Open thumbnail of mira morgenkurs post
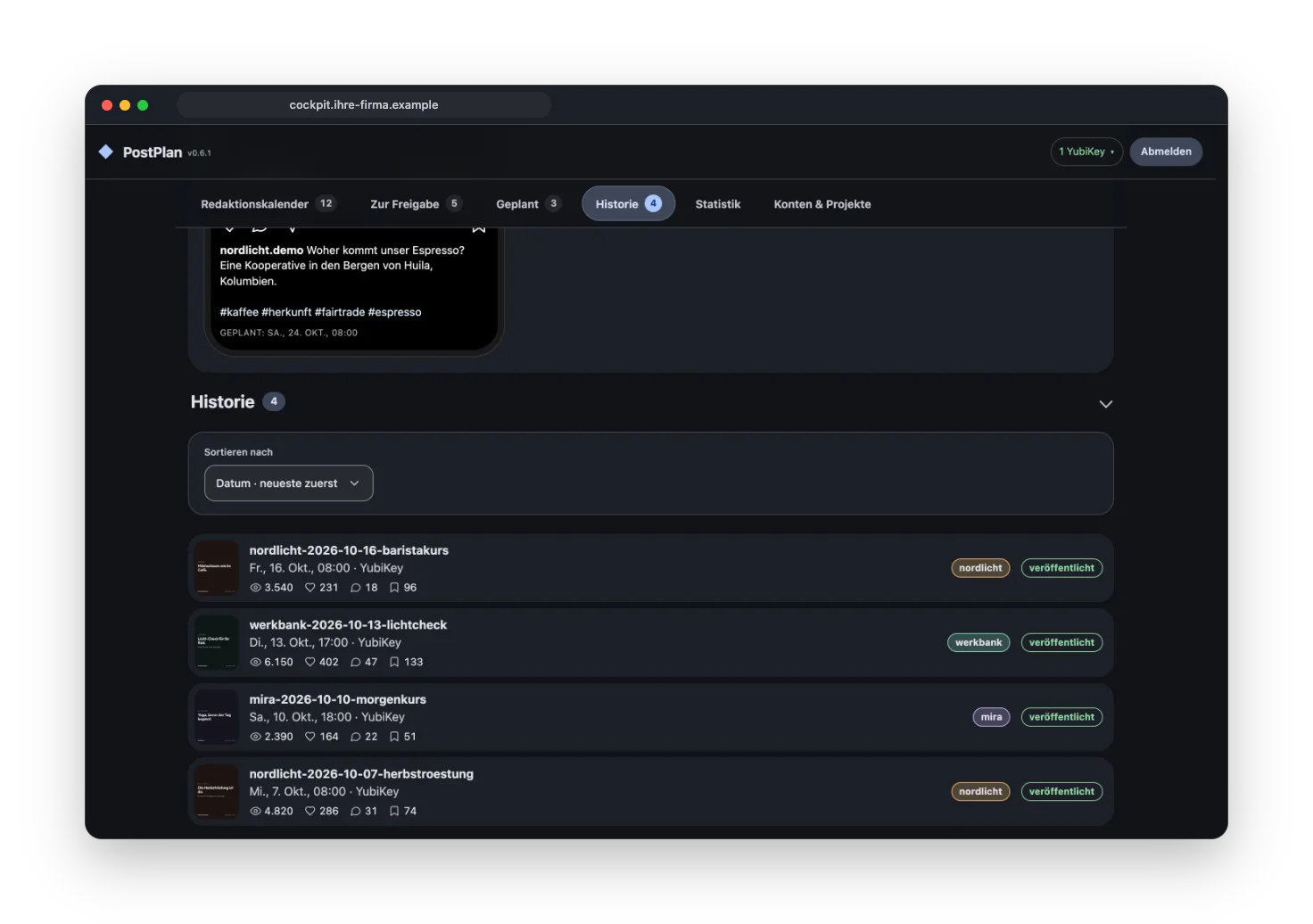The height and width of the screenshot is (924, 1313). coord(216,717)
